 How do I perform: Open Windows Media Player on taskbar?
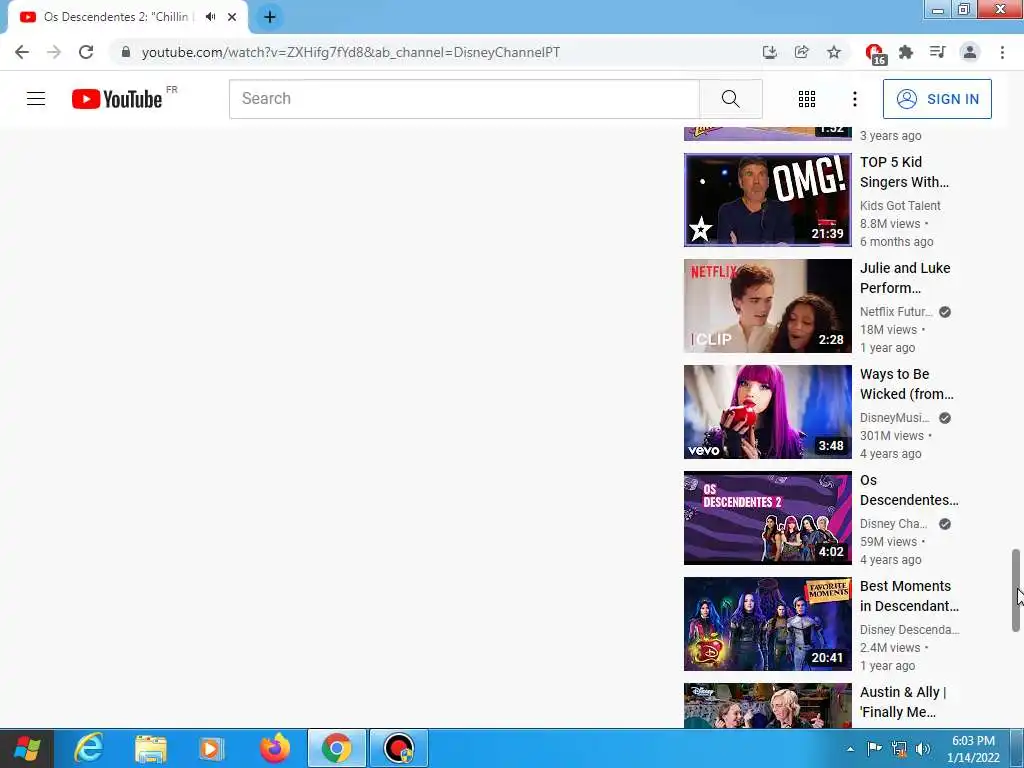[x=212, y=748]
